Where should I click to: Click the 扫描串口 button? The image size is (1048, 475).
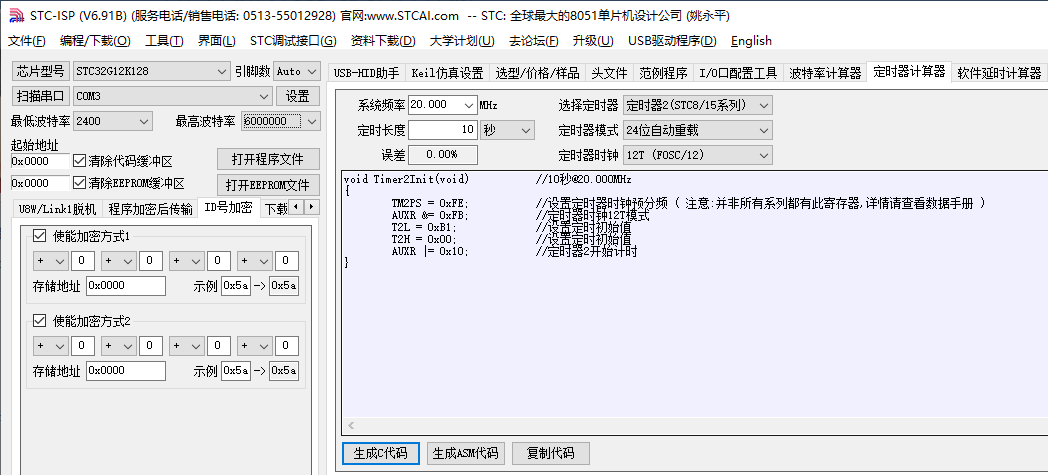(40, 96)
